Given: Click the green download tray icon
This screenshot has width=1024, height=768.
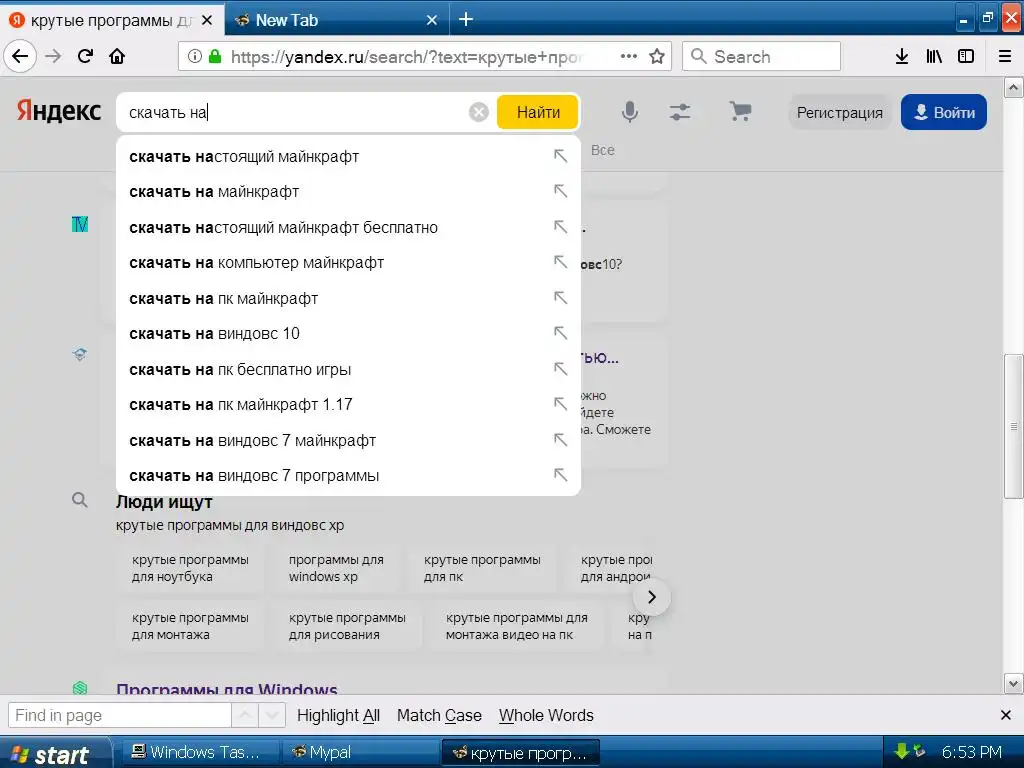Looking at the screenshot, I should 902,752.
